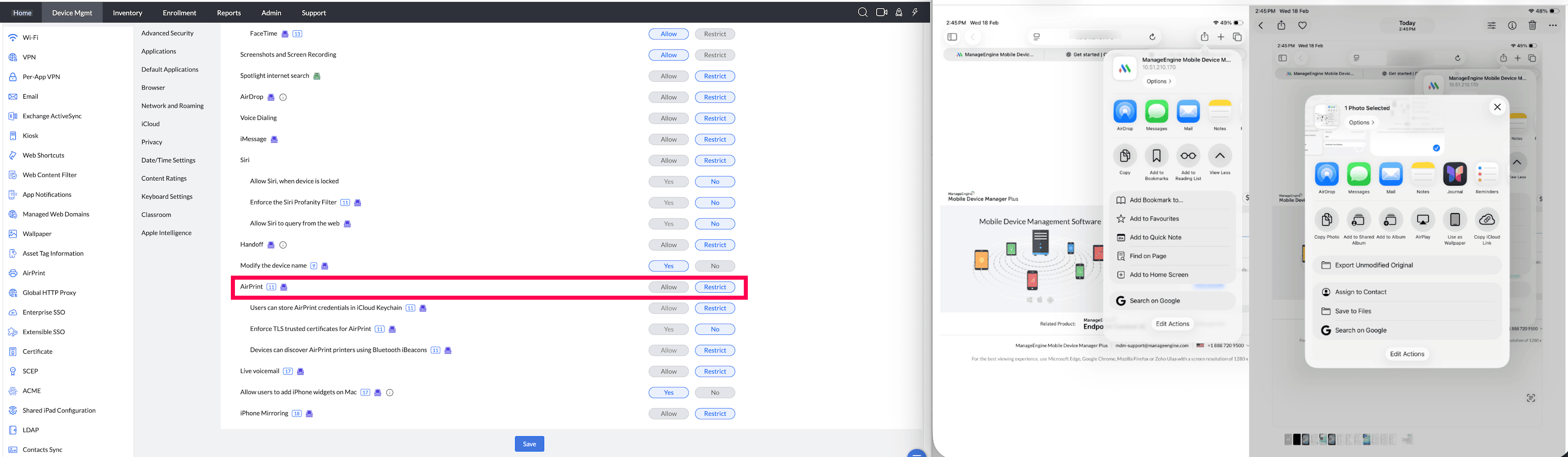Open the search icon in top bar
This screenshot has width=1568, height=457.
pos(862,12)
